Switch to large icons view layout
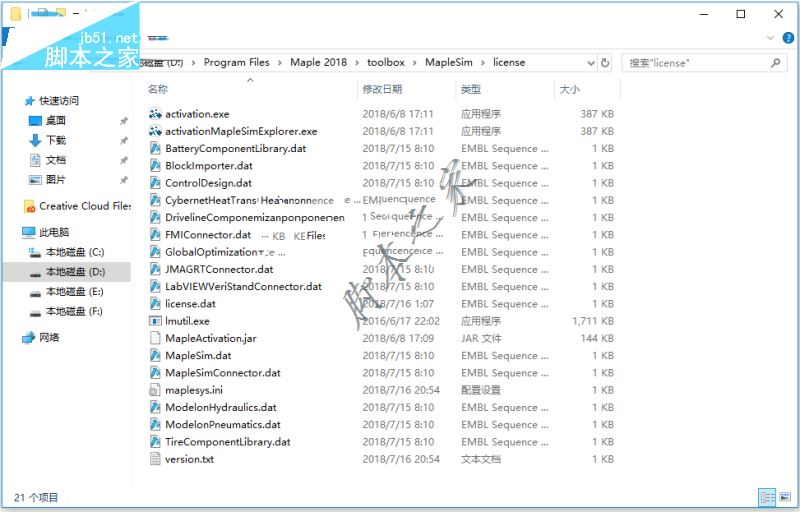Viewport: 800px width, 512px height. pyautogui.click(x=785, y=497)
